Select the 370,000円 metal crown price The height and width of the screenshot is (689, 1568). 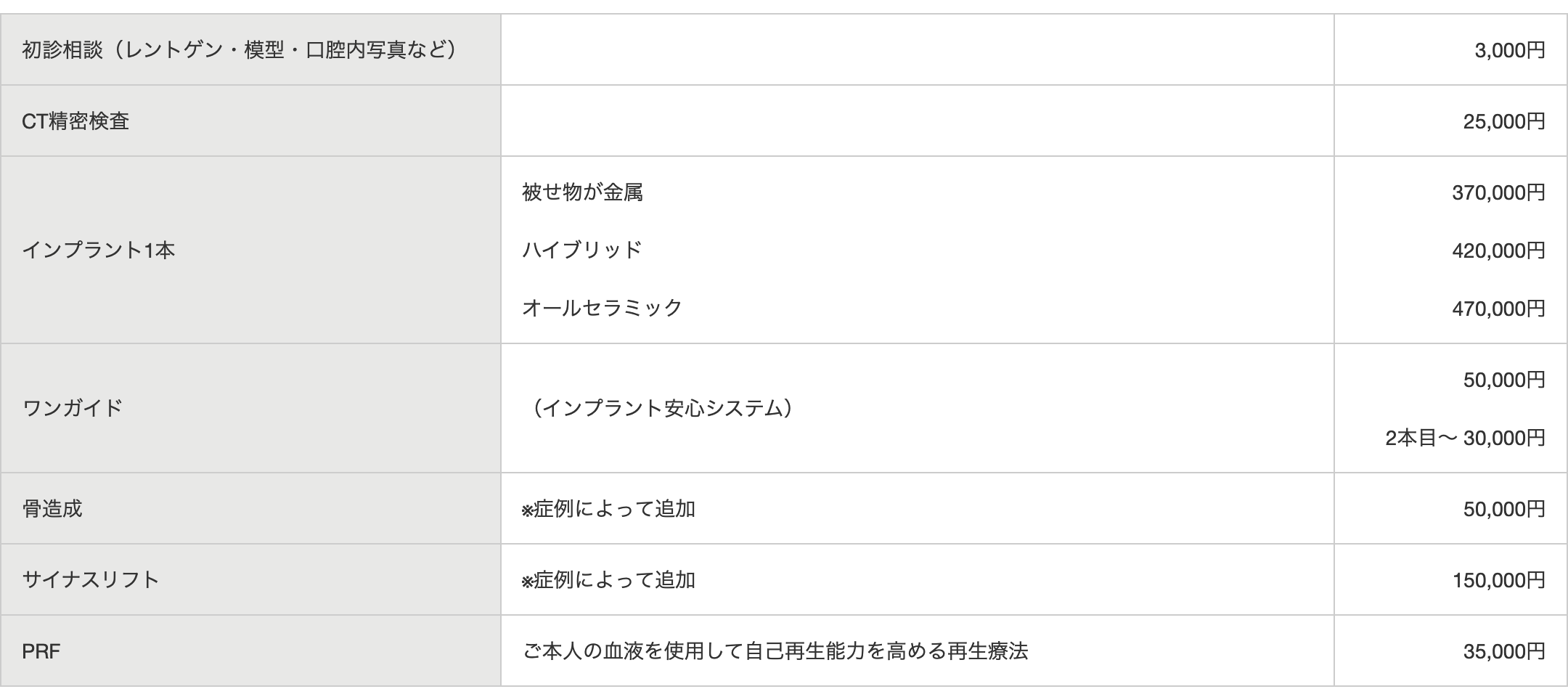(1498, 192)
